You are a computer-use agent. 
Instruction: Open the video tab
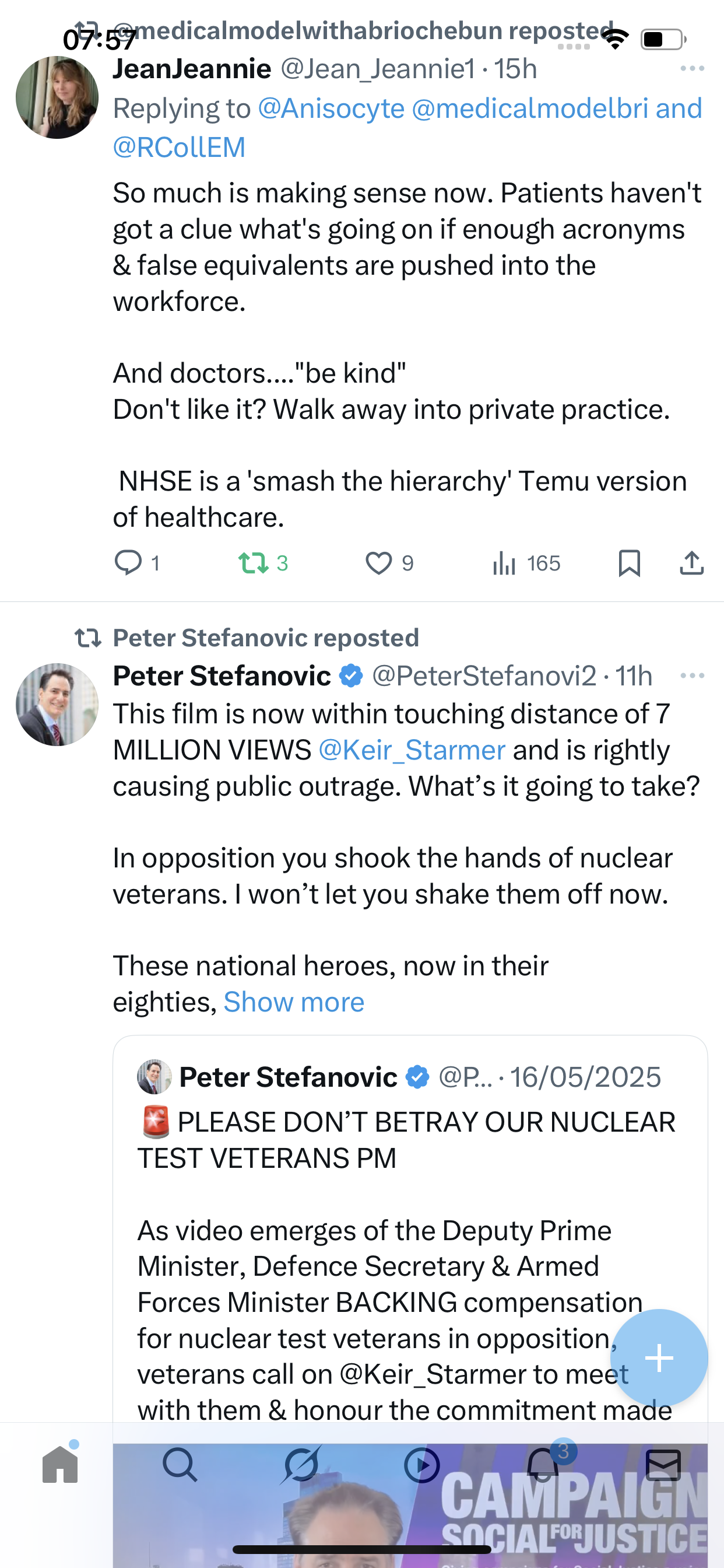421,1465
